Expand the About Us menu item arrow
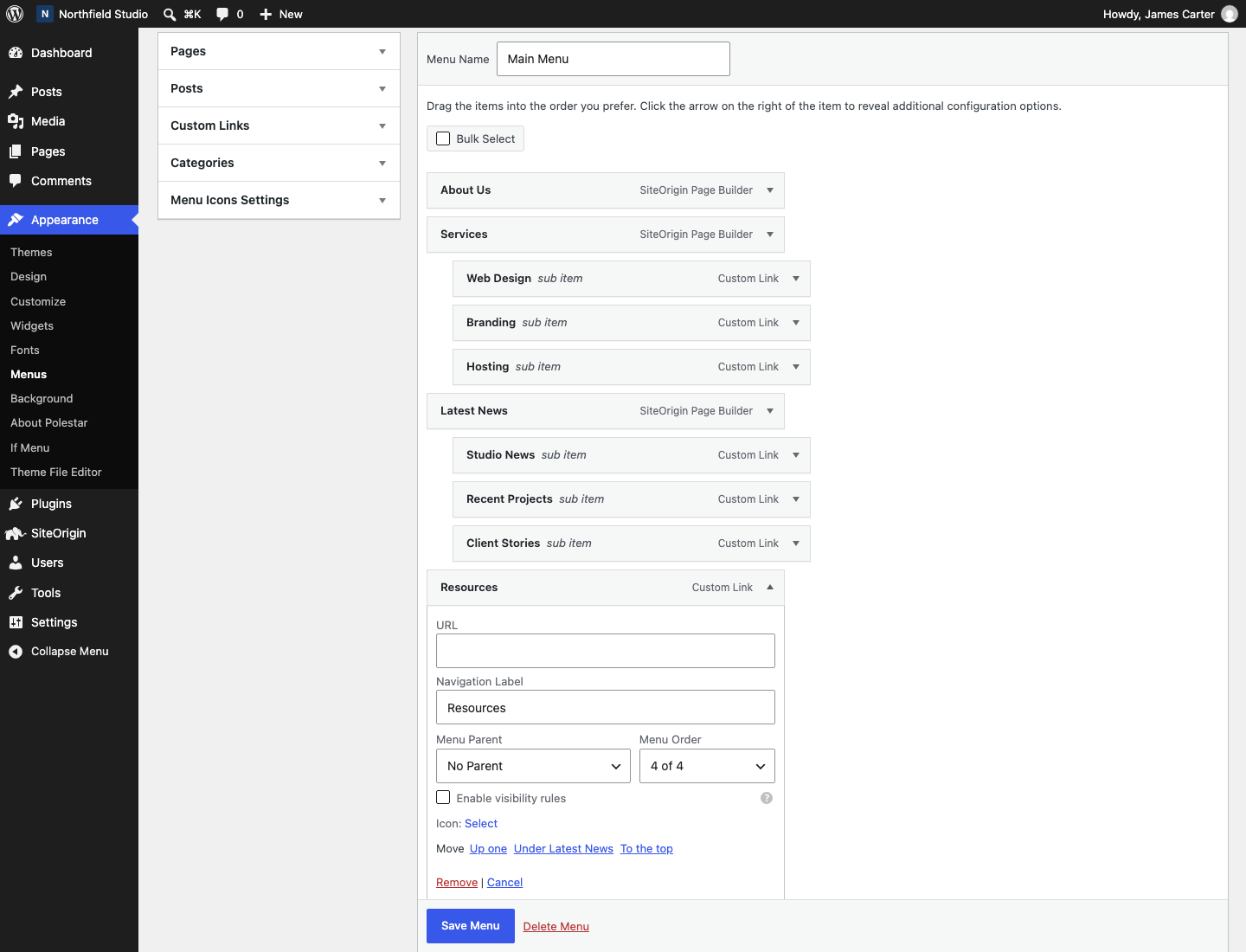1246x952 pixels. 770,190
